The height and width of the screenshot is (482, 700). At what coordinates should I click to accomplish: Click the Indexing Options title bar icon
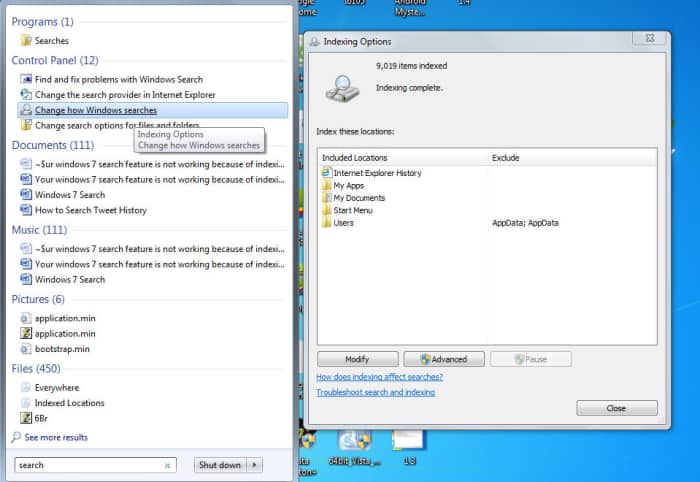pyautogui.click(x=314, y=42)
